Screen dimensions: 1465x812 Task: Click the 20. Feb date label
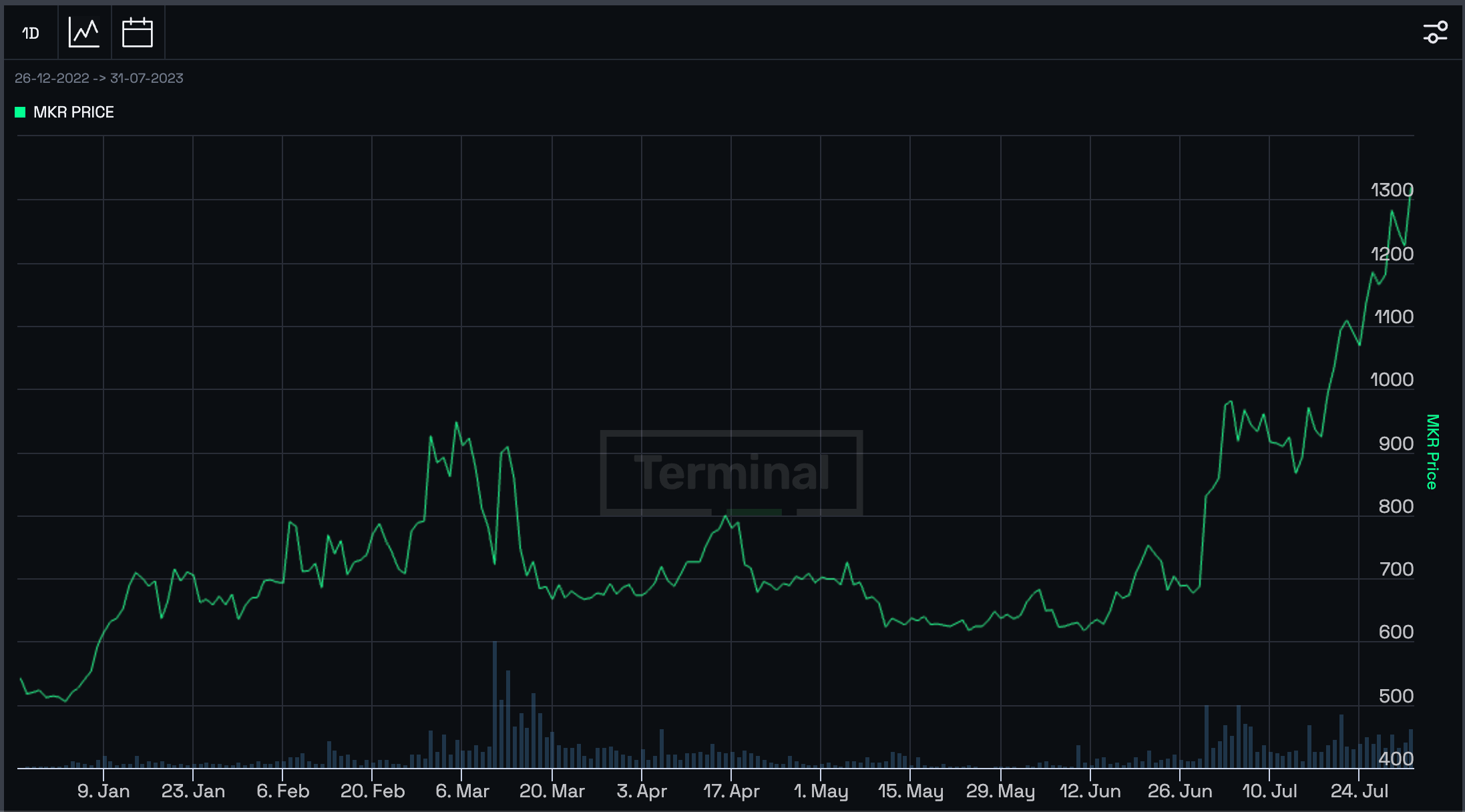pos(373,791)
